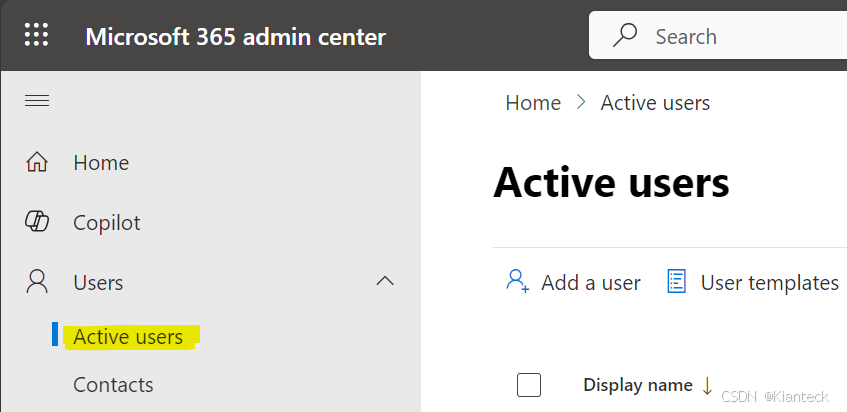Click the Active users page heading
Screen dimensions: 847x412
click(x=611, y=182)
